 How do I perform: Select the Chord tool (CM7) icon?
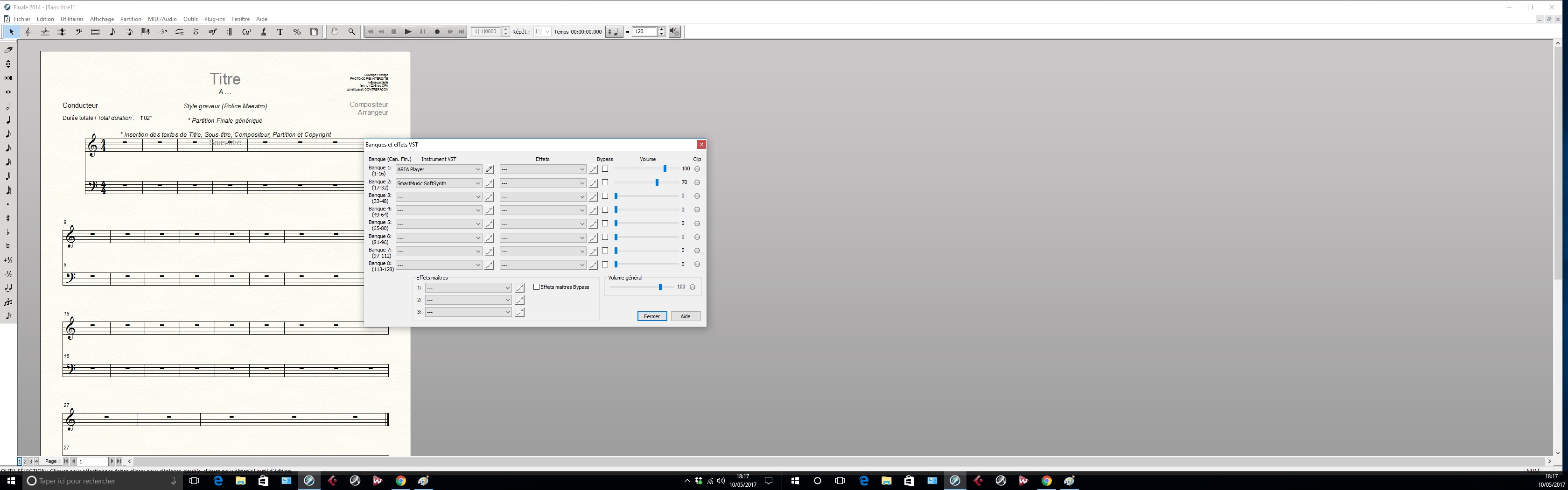click(x=246, y=32)
